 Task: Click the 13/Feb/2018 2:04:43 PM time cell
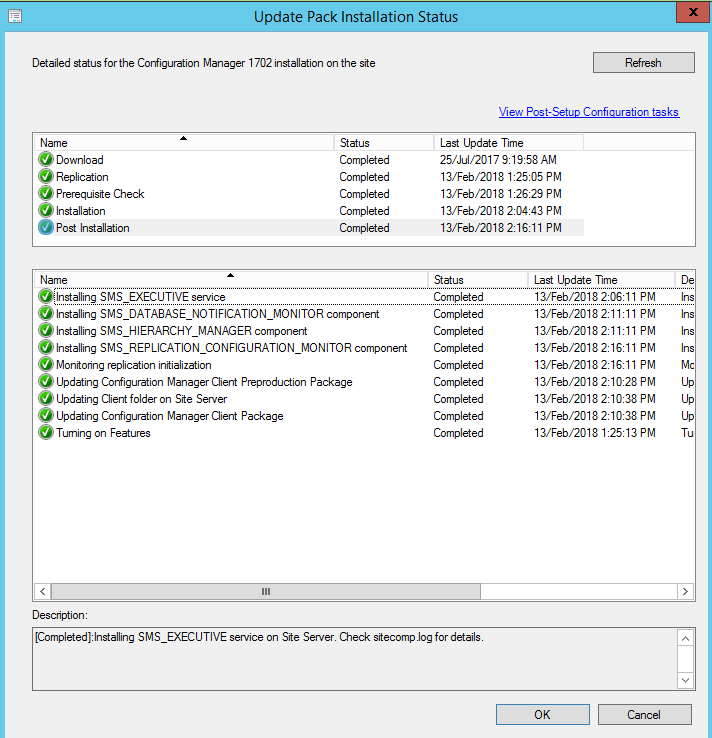pyautogui.click(x=501, y=211)
